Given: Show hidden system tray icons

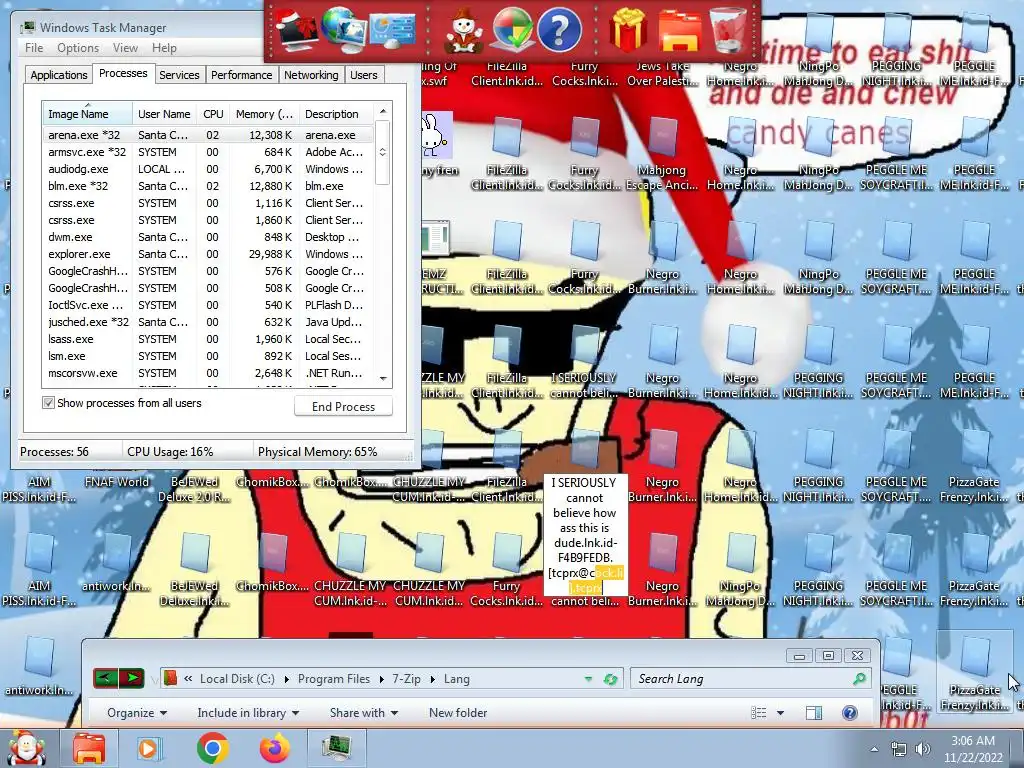Looking at the screenshot, I should click(874, 749).
